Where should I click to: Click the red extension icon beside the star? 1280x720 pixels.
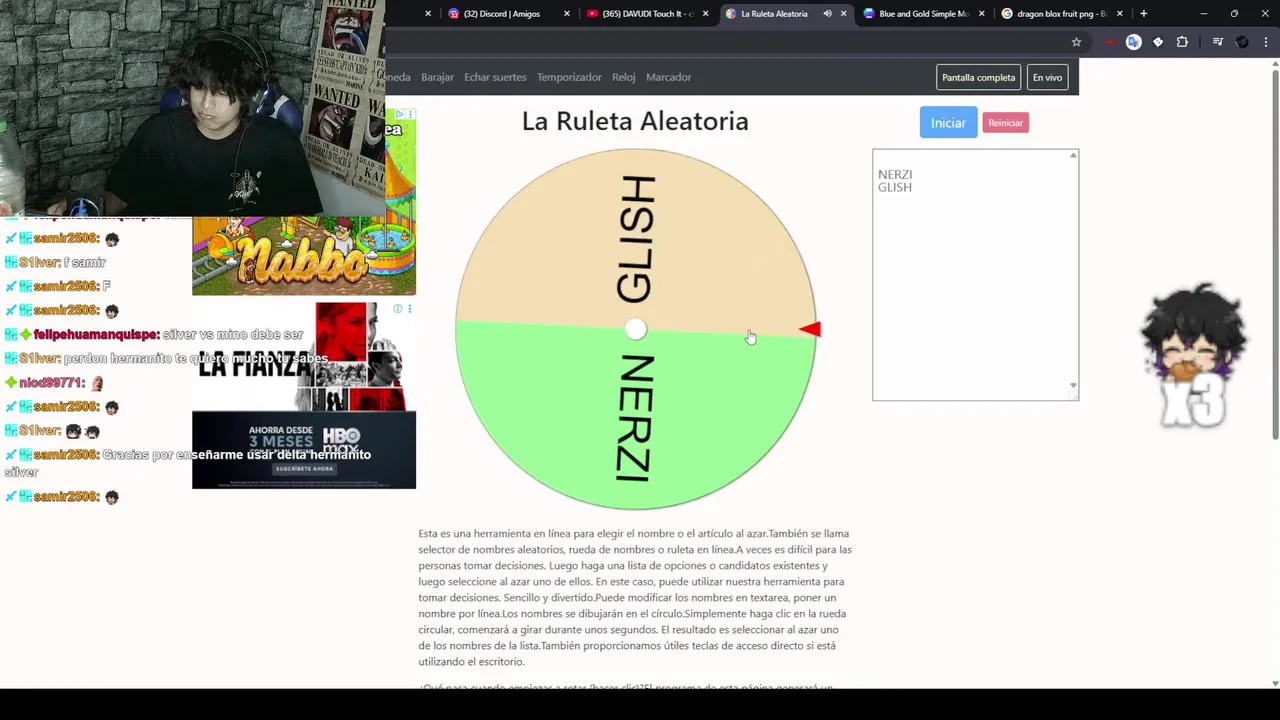1109,42
